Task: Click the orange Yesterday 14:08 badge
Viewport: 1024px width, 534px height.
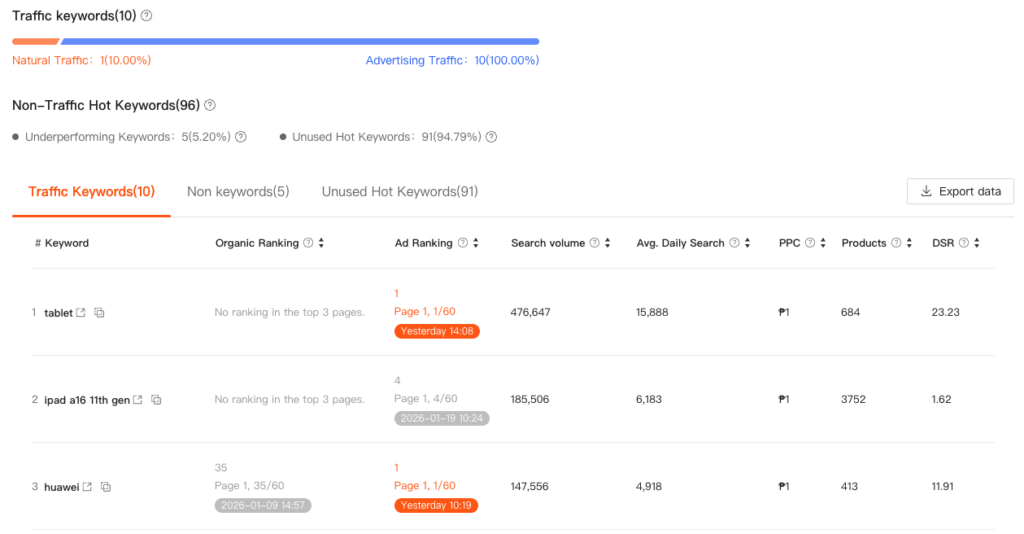Action: (437, 331)
